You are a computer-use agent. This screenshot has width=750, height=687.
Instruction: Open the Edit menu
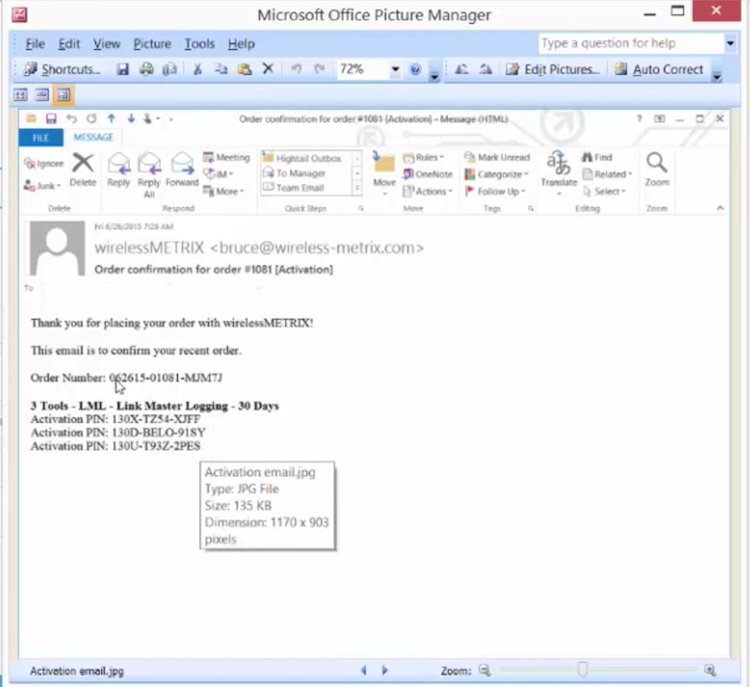(x=69, y=44)
